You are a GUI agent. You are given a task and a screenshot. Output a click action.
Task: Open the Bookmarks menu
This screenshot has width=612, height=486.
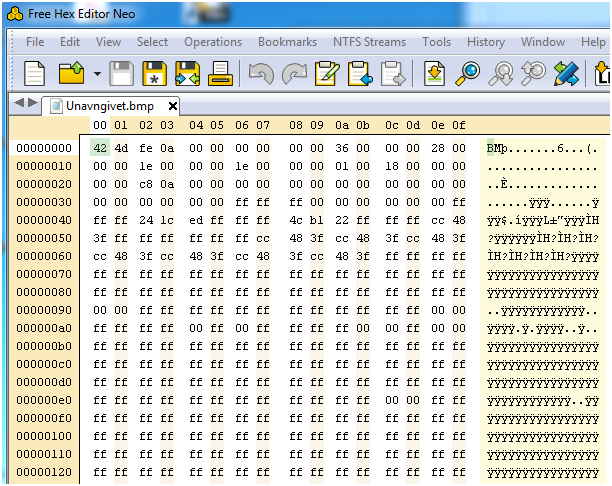pos(287,42)
